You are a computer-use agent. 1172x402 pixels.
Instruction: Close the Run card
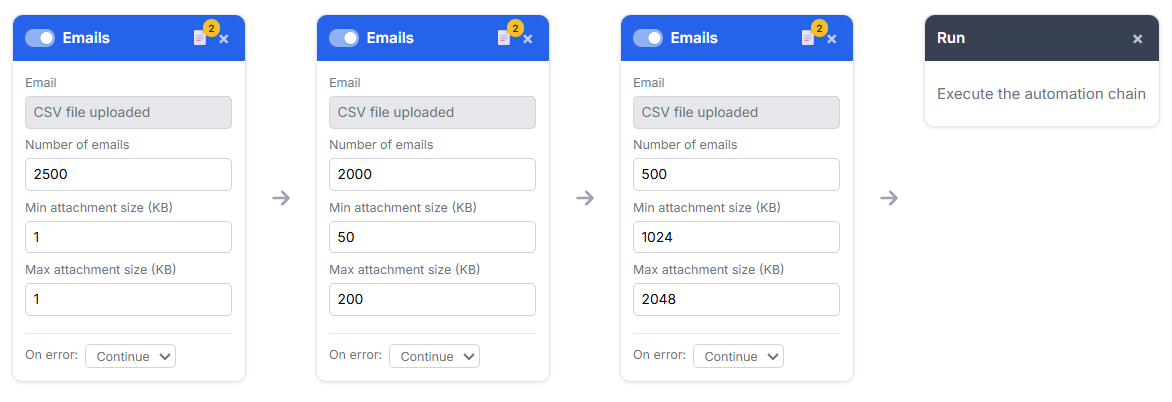tap(1137, 39)
